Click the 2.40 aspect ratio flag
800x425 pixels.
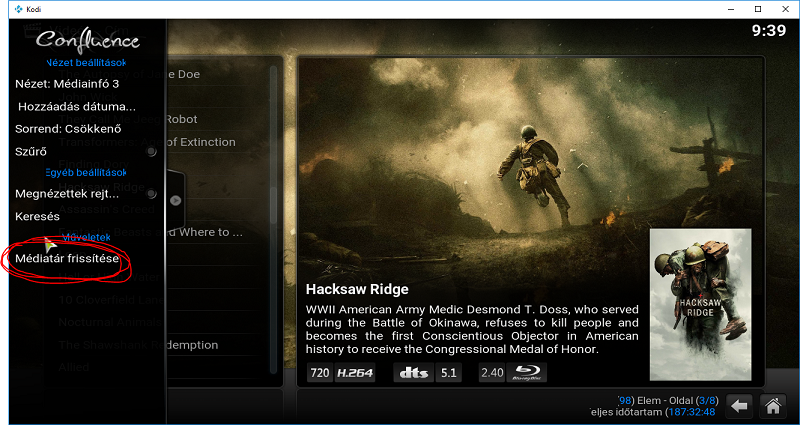(x=492, y=373)
